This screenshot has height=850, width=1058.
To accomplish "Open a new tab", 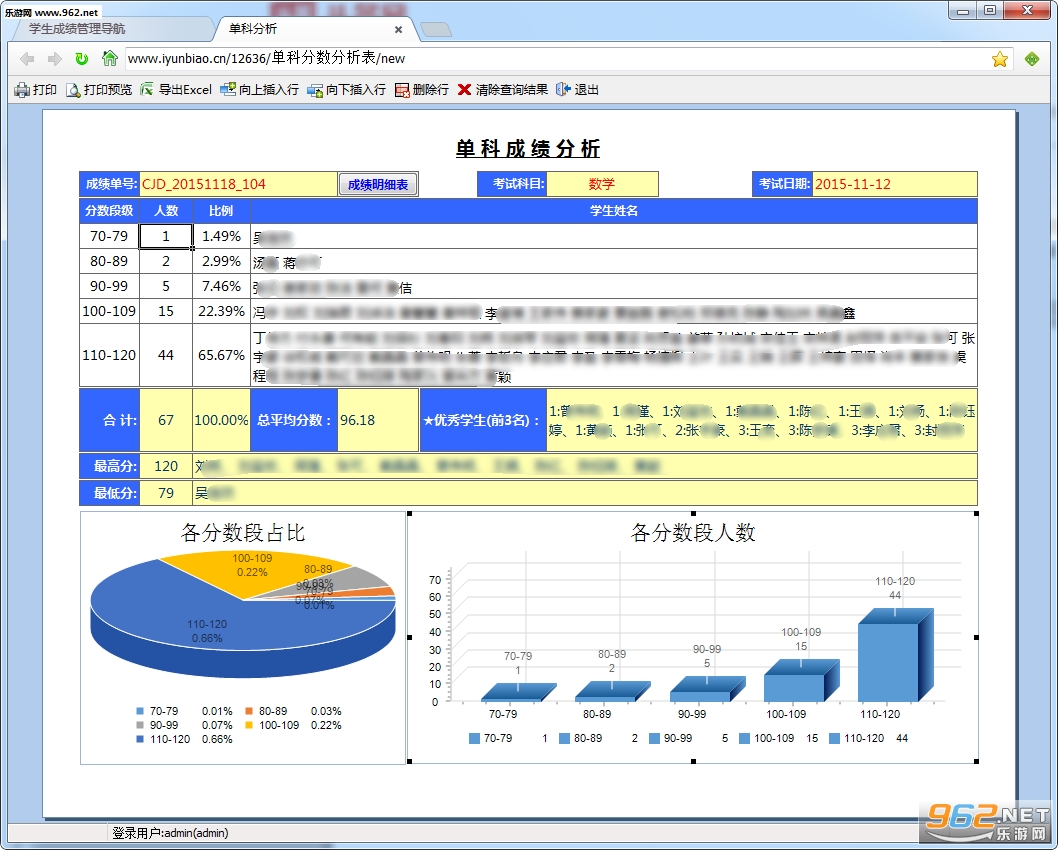I will point(436,30).
